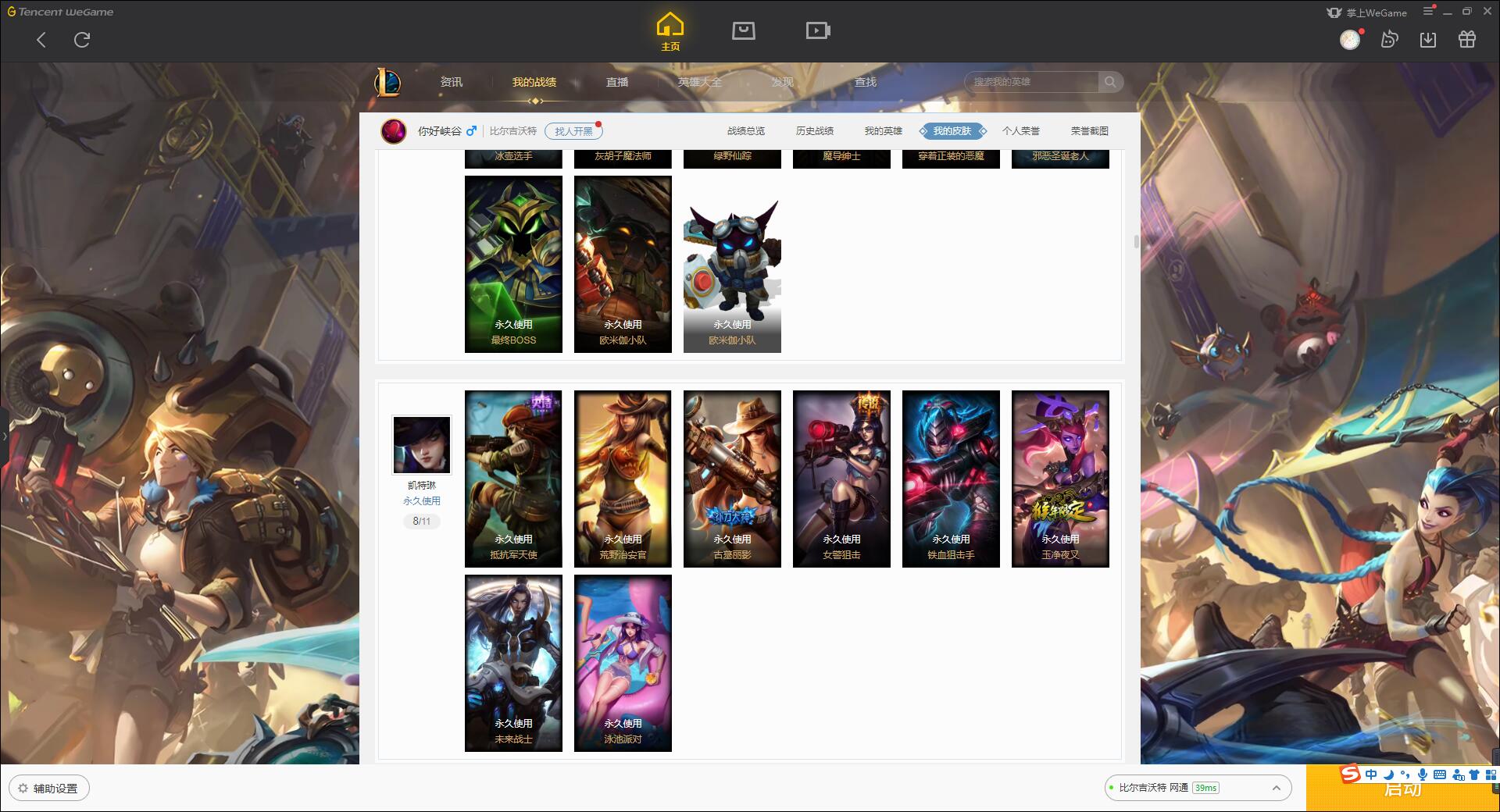Viewport: 1500px width, 812px height.
Task: Open the 女警狙击 skin card
Action: (841, 479)
